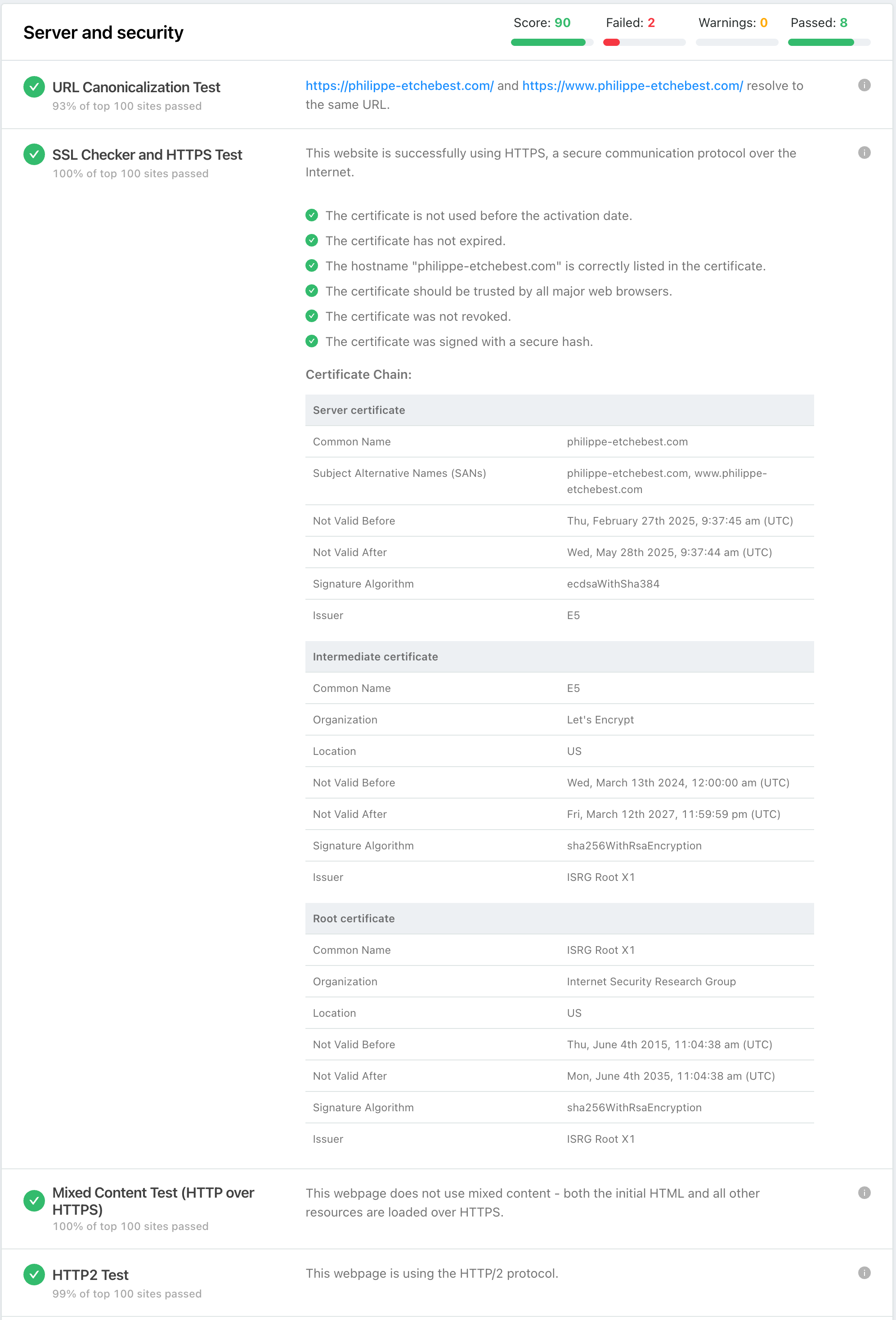896x1320 pixels.
Task: Click 'This webpage is using the HTTP/2 protocol.'
Action: 431,1273
